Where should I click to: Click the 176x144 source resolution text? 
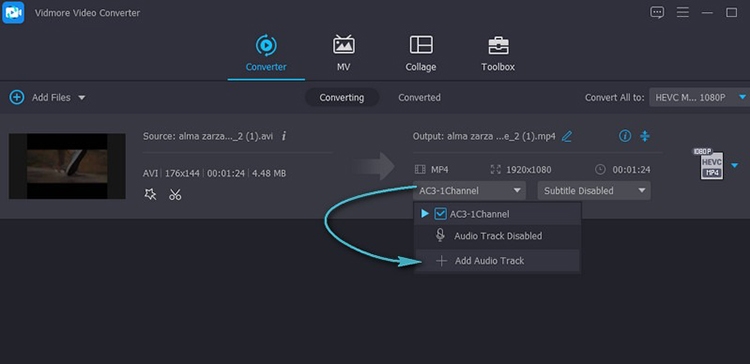182,173
